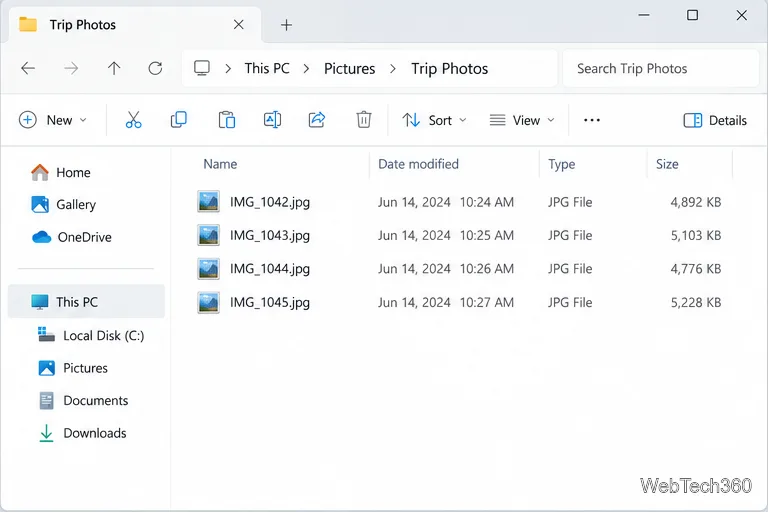Click the 4,892 KB size value

pos(696,202)
